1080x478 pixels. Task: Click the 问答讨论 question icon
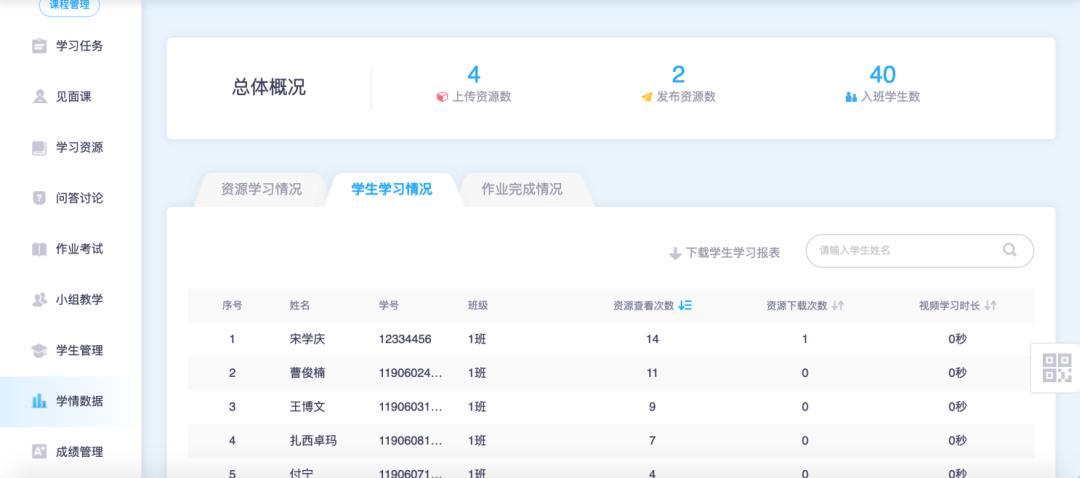(x=39, y=198)
